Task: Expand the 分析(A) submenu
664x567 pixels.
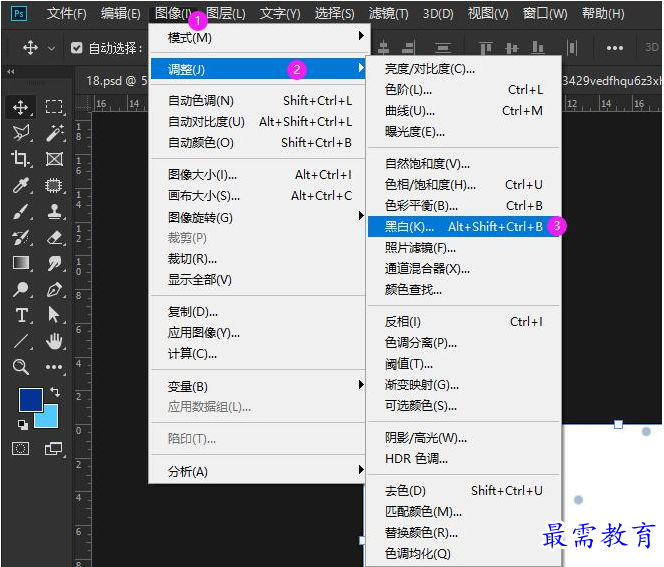Action: click(258, 471)
